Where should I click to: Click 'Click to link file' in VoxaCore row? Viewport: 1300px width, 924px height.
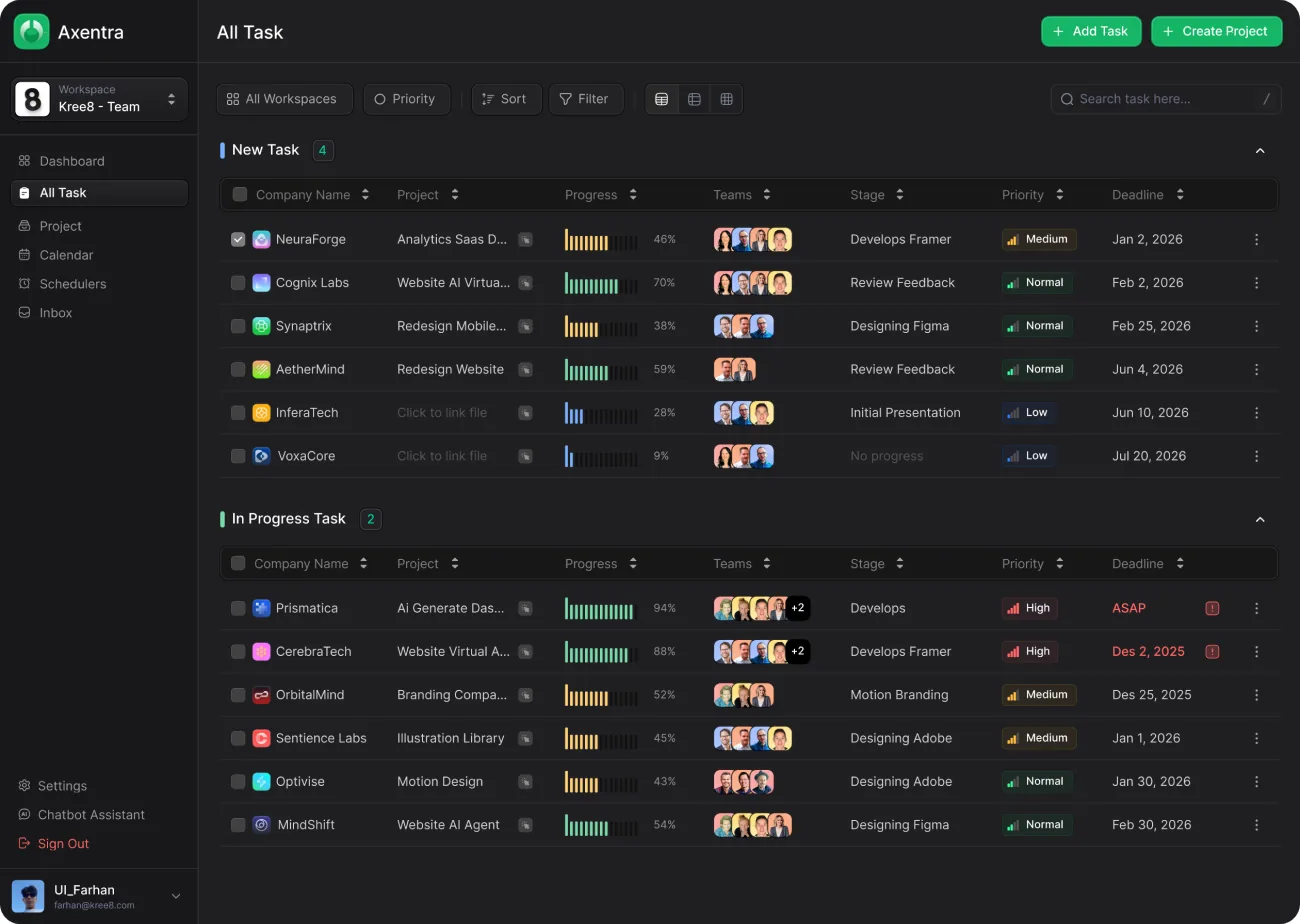[442, 456]
